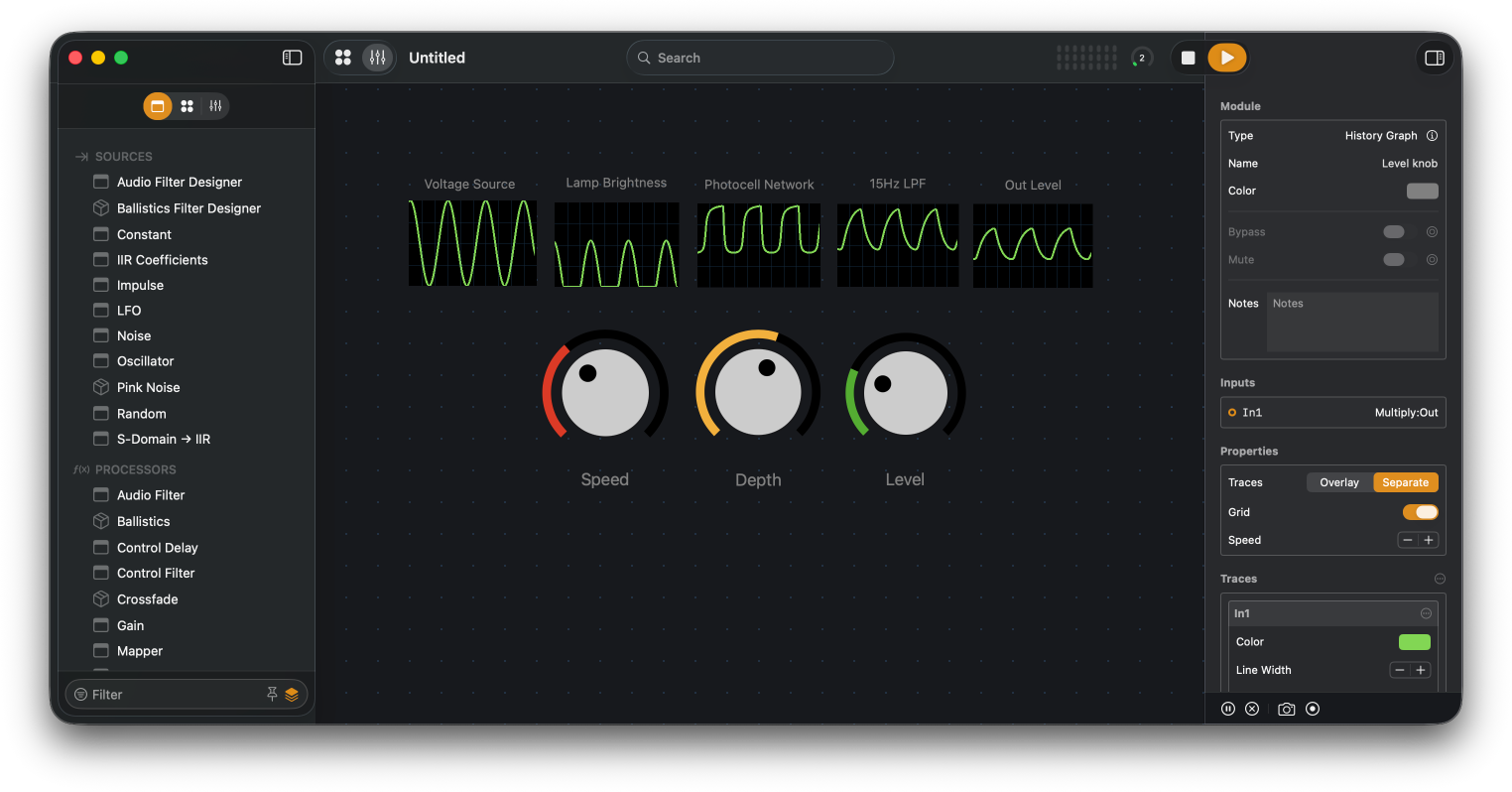Viewport: 1512px width, 792px height.
Task: Toggle the Grid switch off
Action: [1420, 512]
